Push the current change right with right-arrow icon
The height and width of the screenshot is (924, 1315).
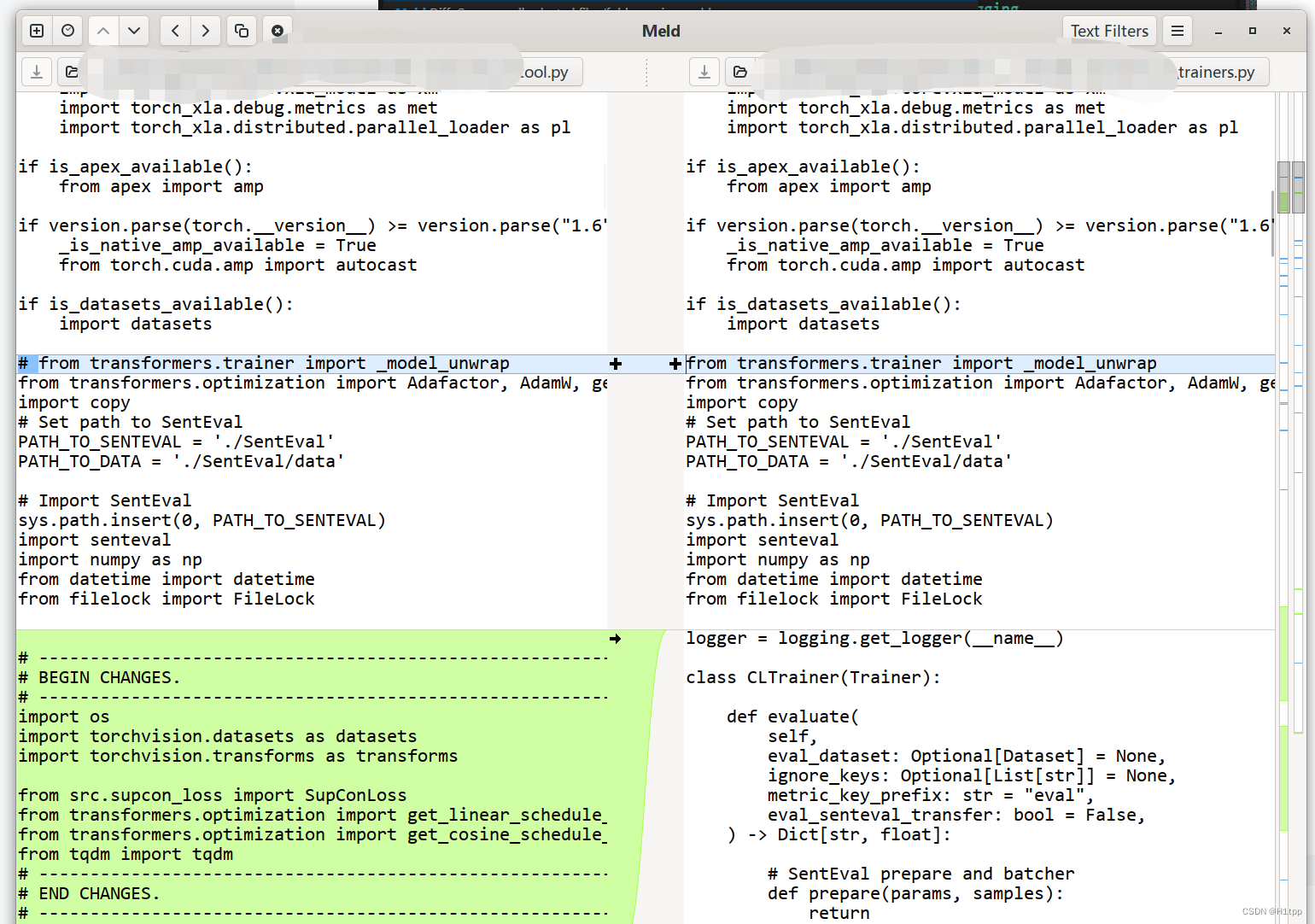(x=205, y=30)
